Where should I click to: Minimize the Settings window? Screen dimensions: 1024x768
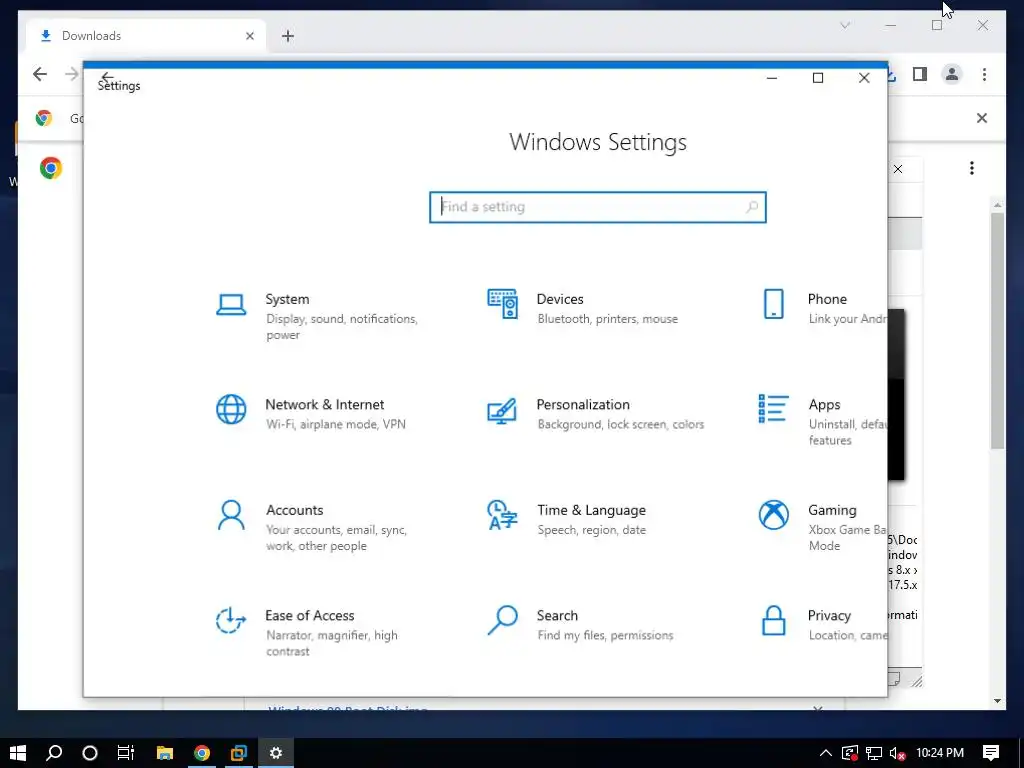772,78
